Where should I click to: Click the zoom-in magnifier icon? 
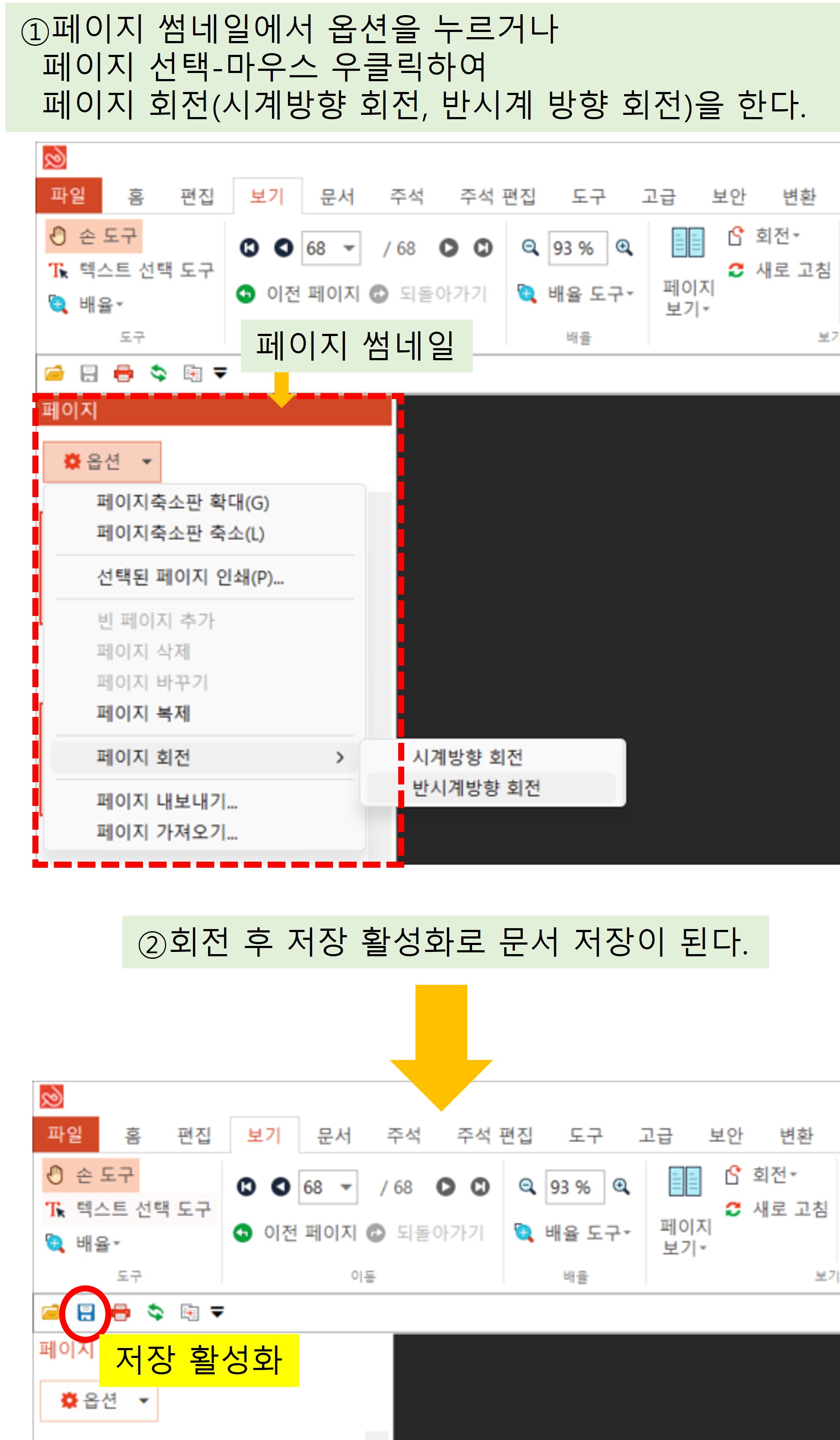[624, 247]
